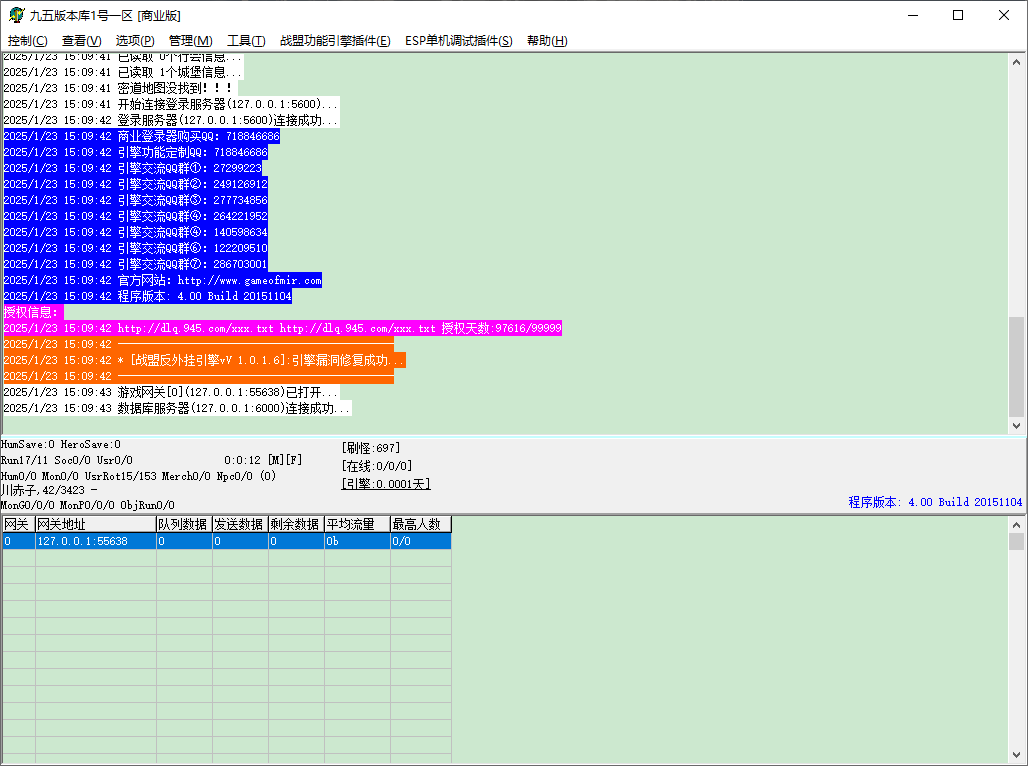Screen dimensions: 1028x766
Task: Open the 帮助(H) menu
Action: [547, 41]
